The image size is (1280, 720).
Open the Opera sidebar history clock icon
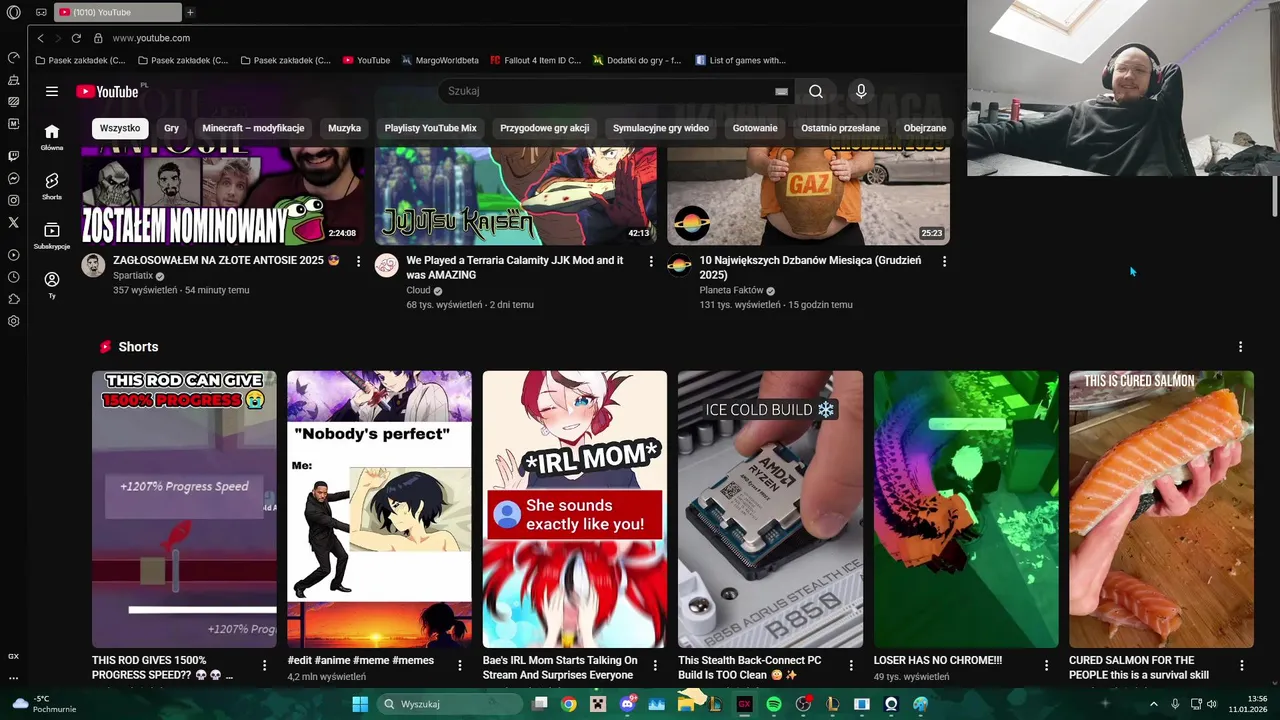pyautogui.click(x=14, y=277)
